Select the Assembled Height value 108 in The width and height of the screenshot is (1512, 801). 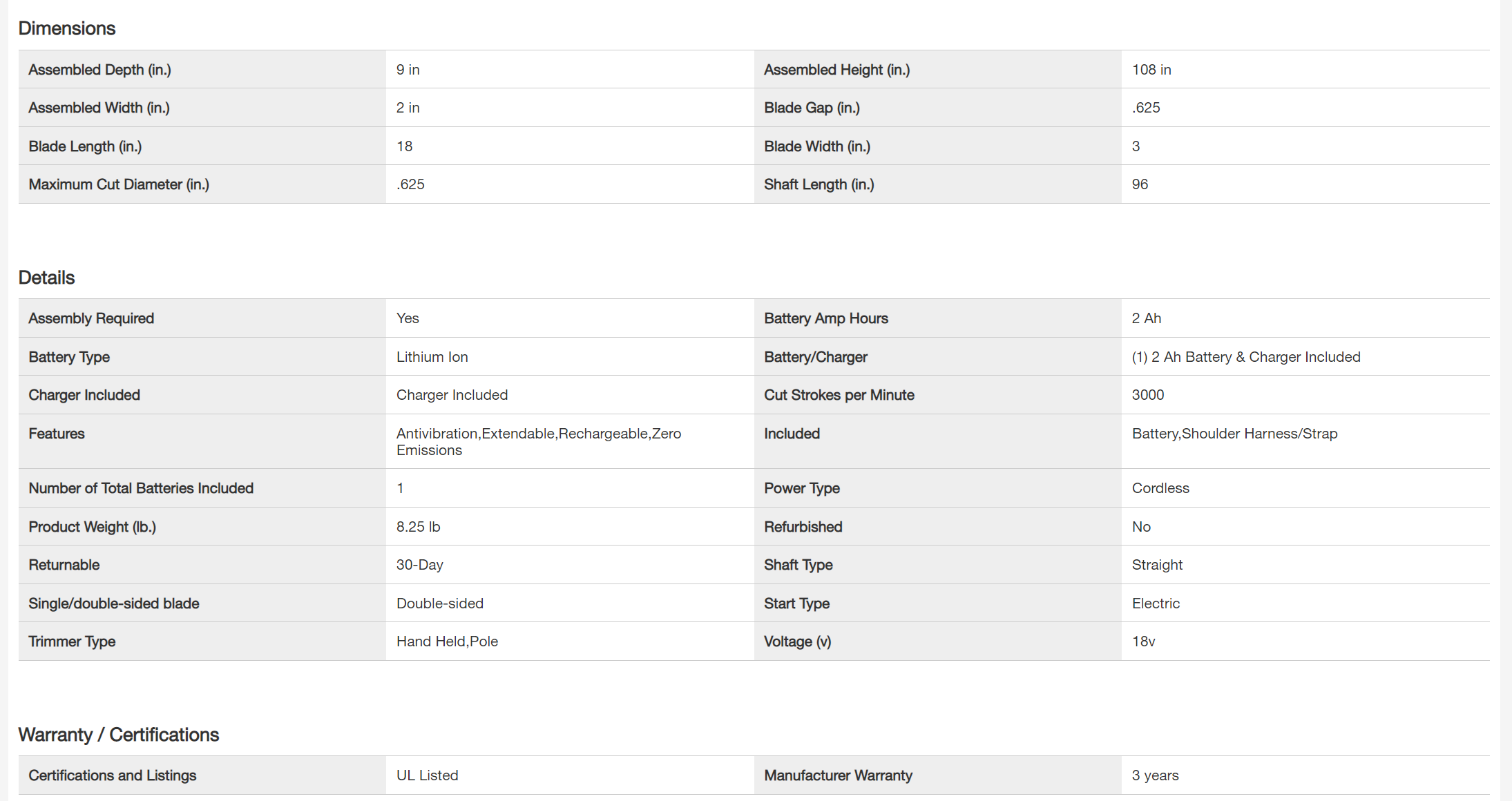pos(1151,70)
